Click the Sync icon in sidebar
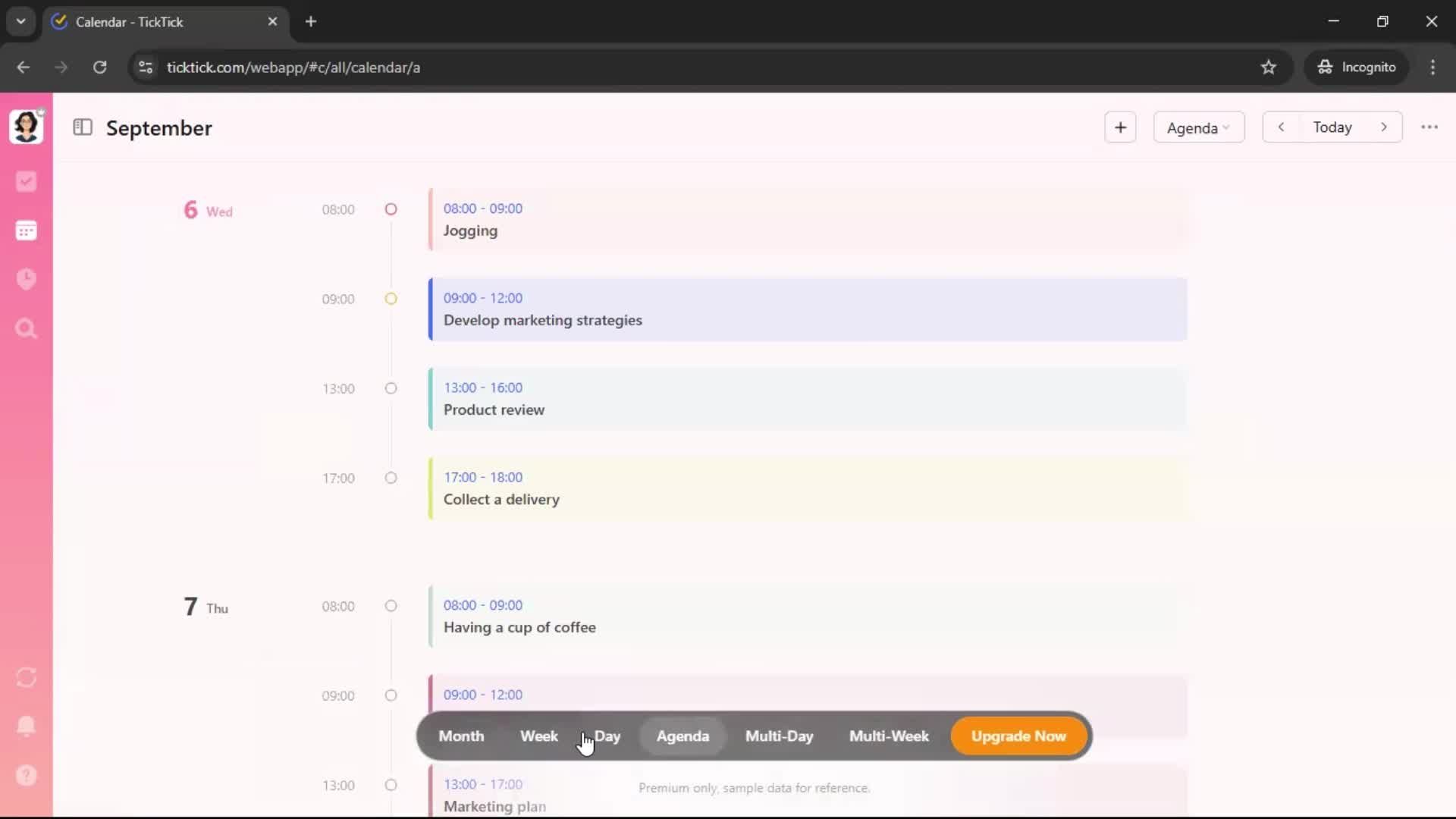The height and width of the screenshot is (819, 1456). (26, 677)
